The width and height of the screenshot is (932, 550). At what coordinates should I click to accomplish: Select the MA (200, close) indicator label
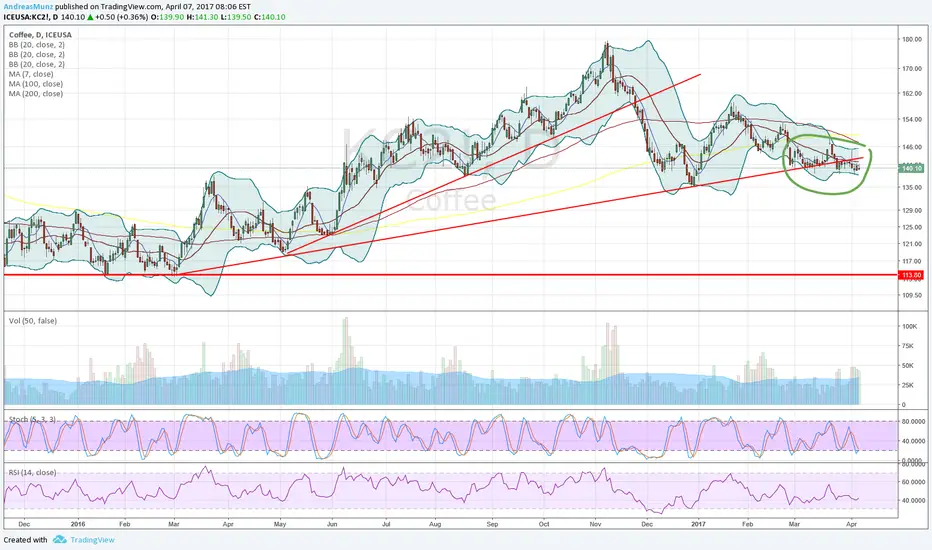point(36,94)
